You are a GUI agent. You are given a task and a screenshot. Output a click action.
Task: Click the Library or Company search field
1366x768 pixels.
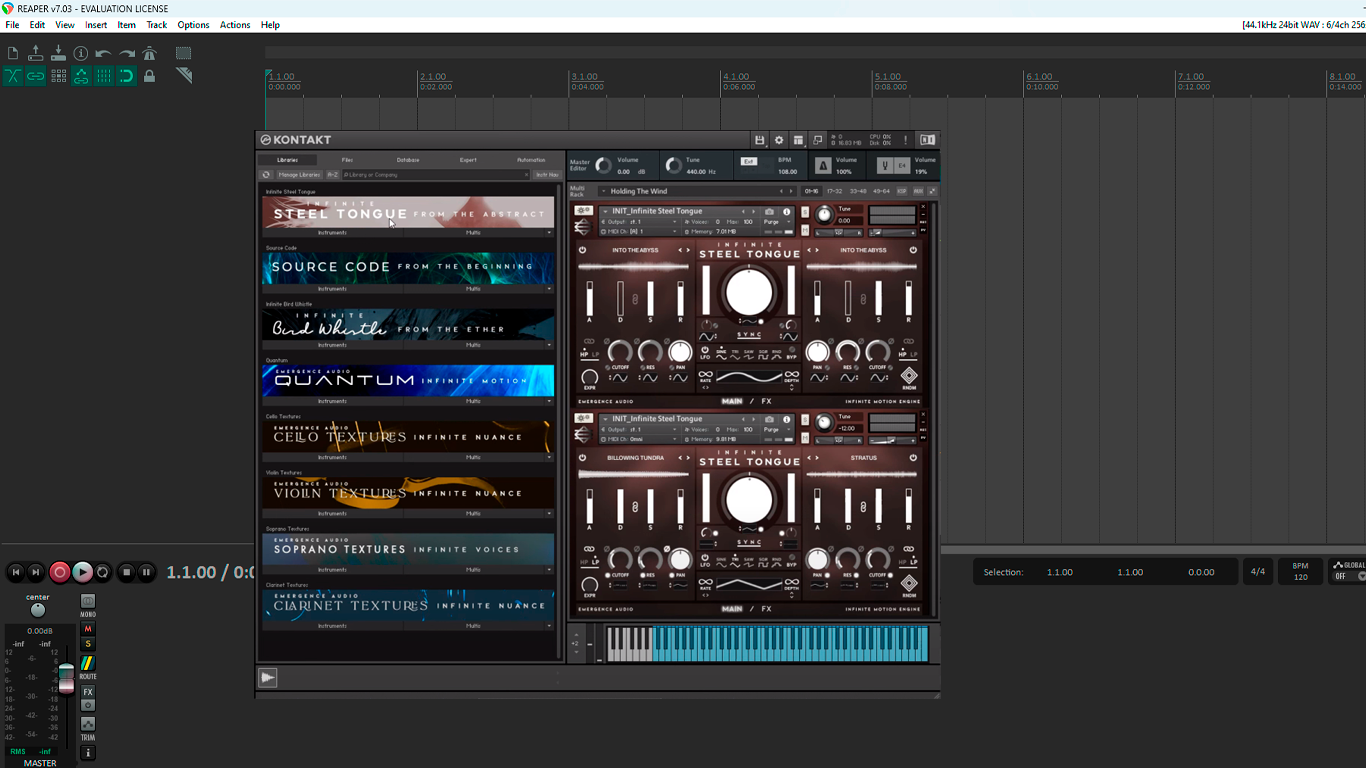coord(436,175)
